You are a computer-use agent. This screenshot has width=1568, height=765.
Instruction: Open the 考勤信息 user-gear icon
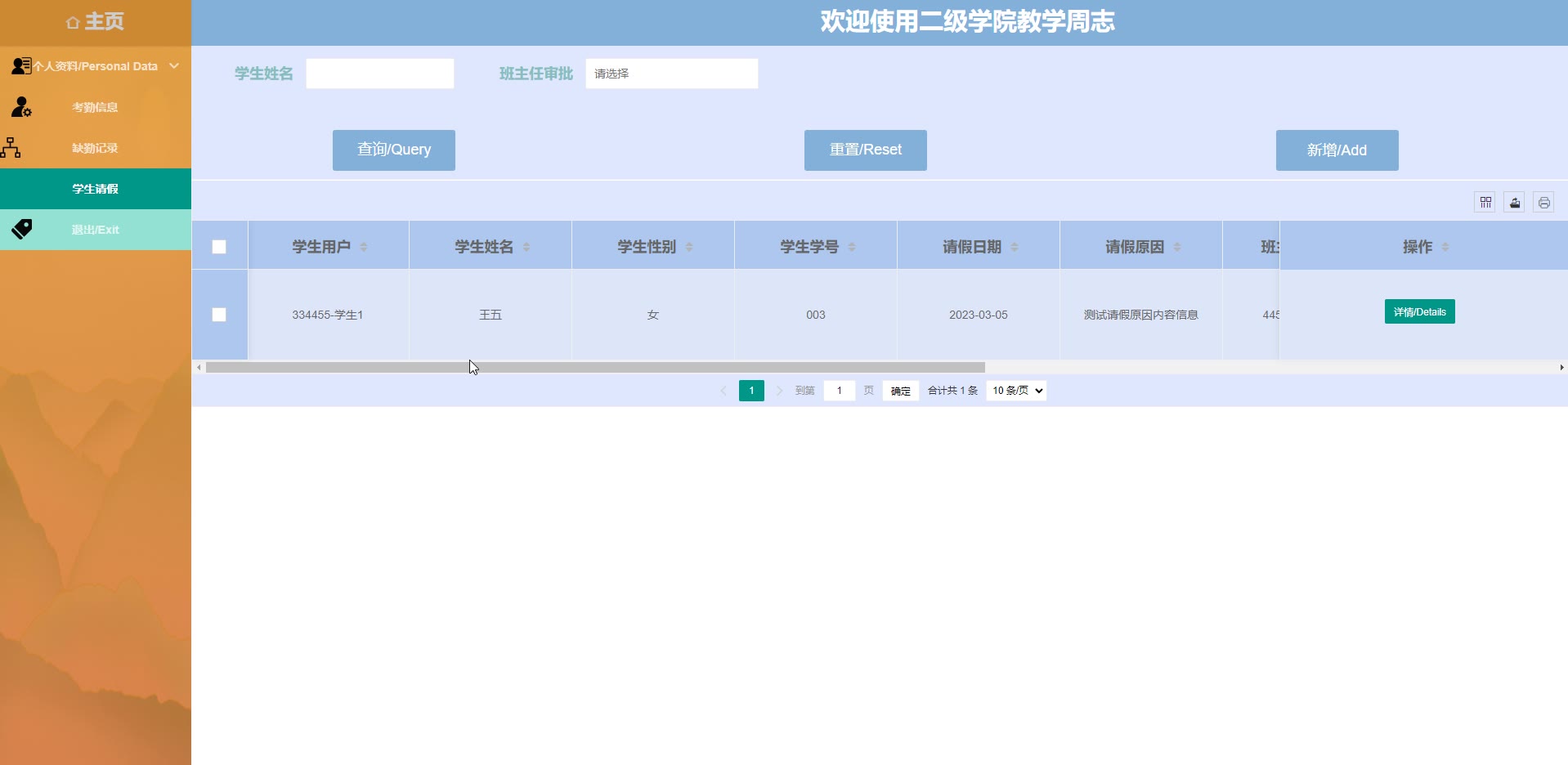21,106
